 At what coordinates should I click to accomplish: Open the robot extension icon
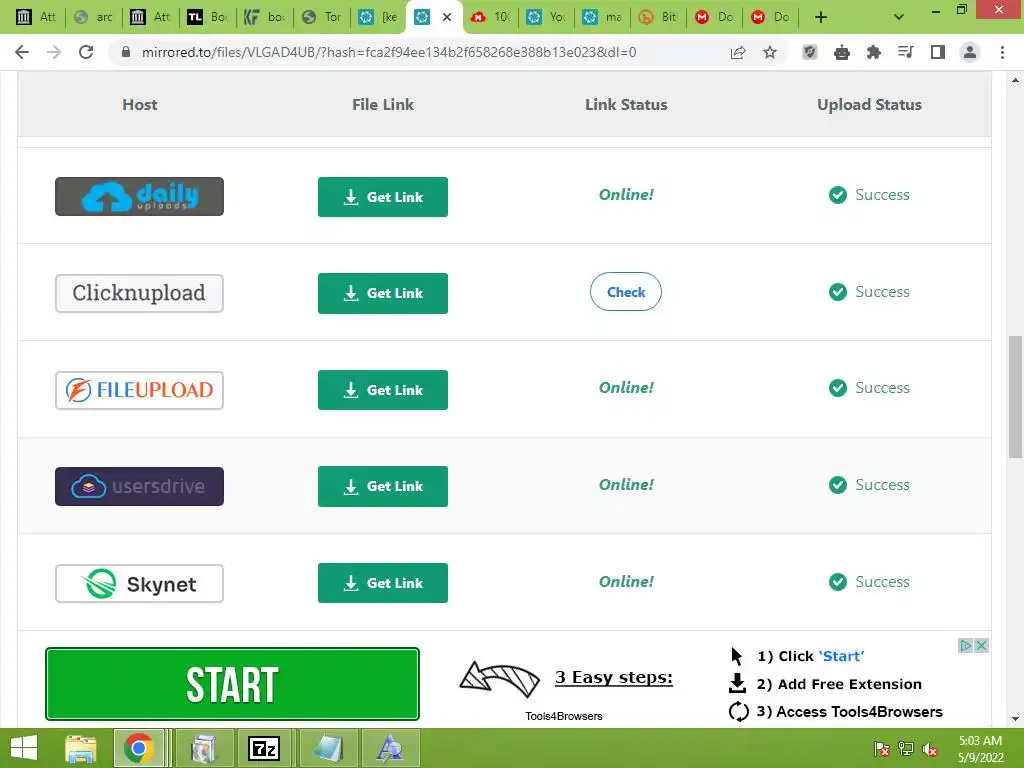tap(842, 52)
